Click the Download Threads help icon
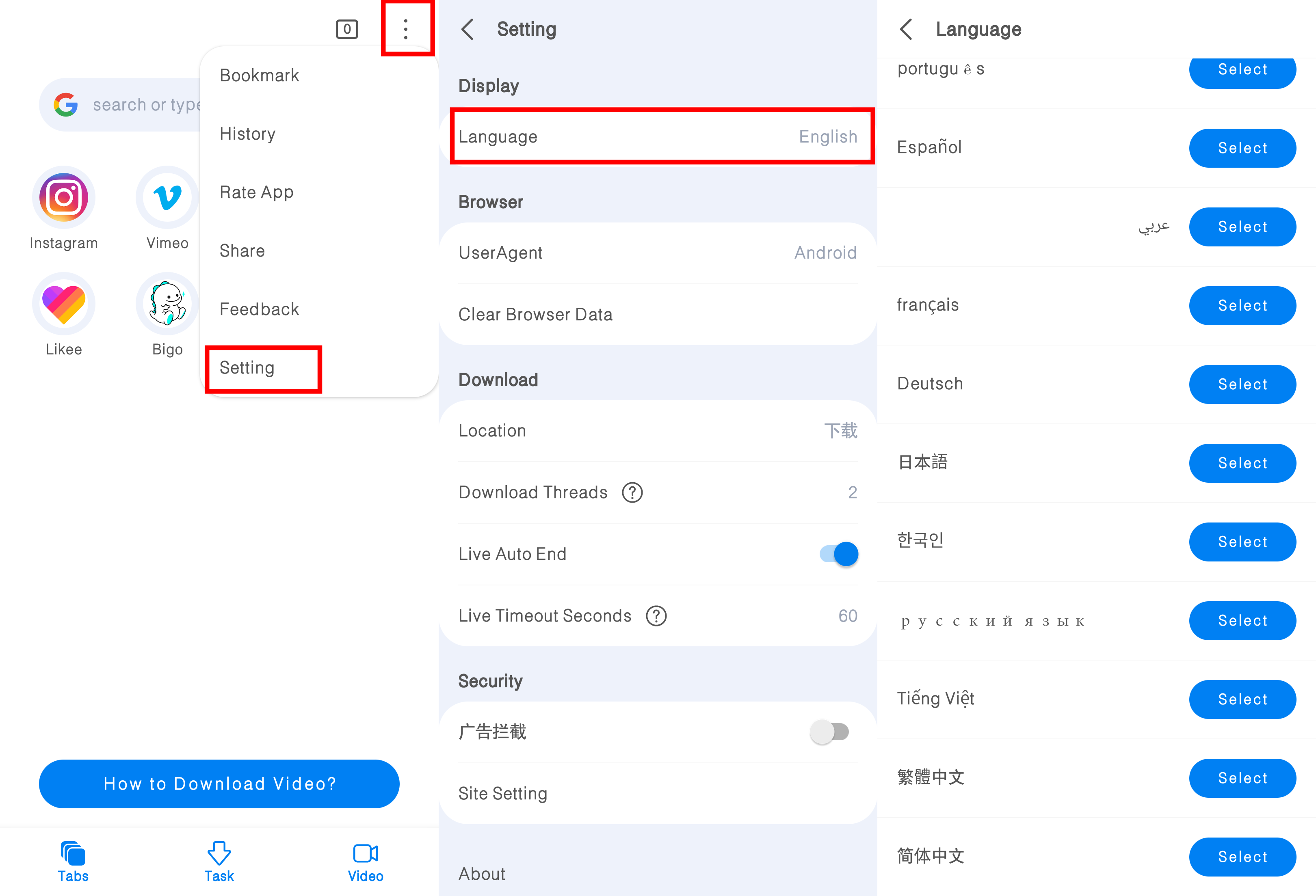1316x896 pixels. click(632, 492)
